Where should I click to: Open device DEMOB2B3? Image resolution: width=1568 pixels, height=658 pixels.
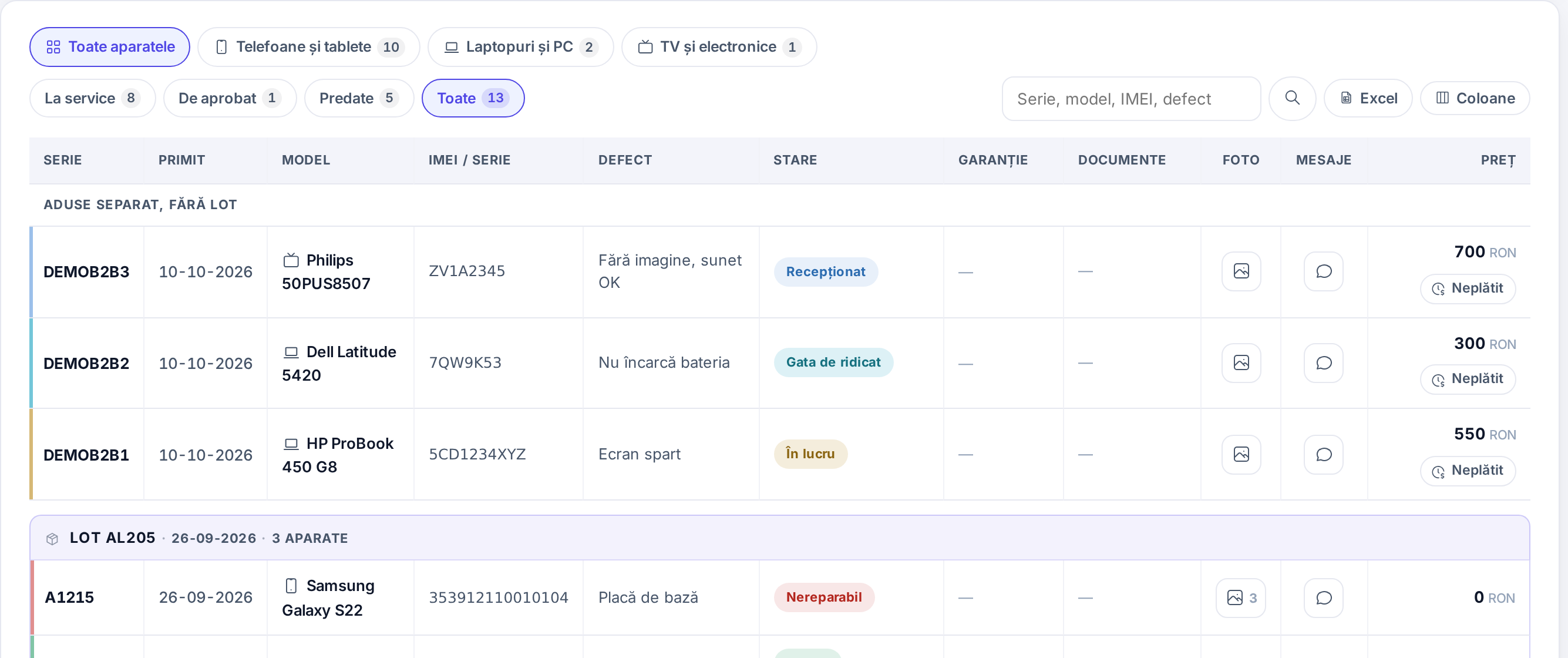(x=86, y=272)
